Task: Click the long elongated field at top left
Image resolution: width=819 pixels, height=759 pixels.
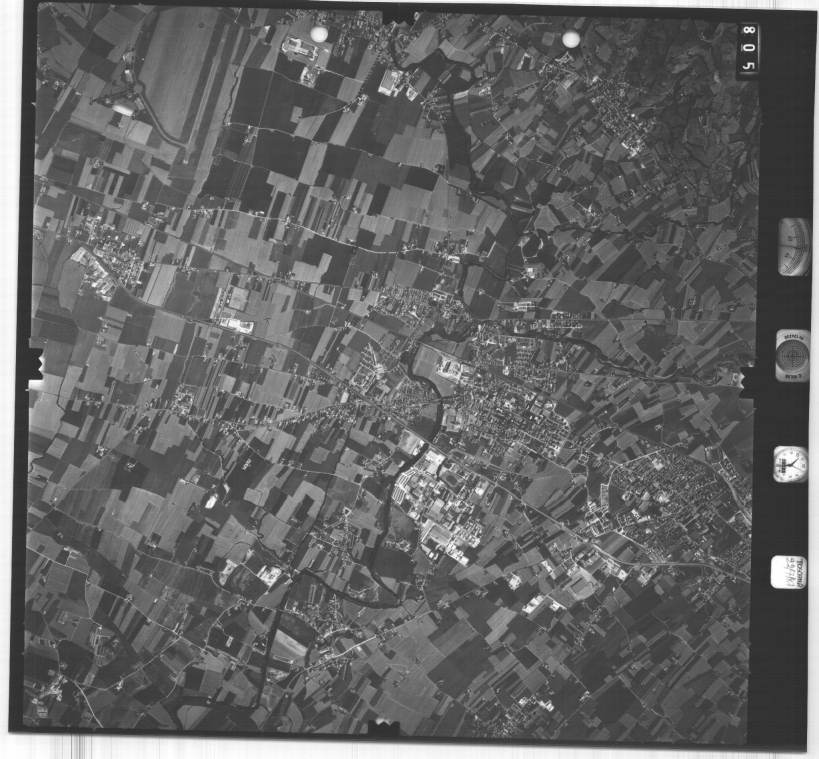Action: [x=182, y=70]
